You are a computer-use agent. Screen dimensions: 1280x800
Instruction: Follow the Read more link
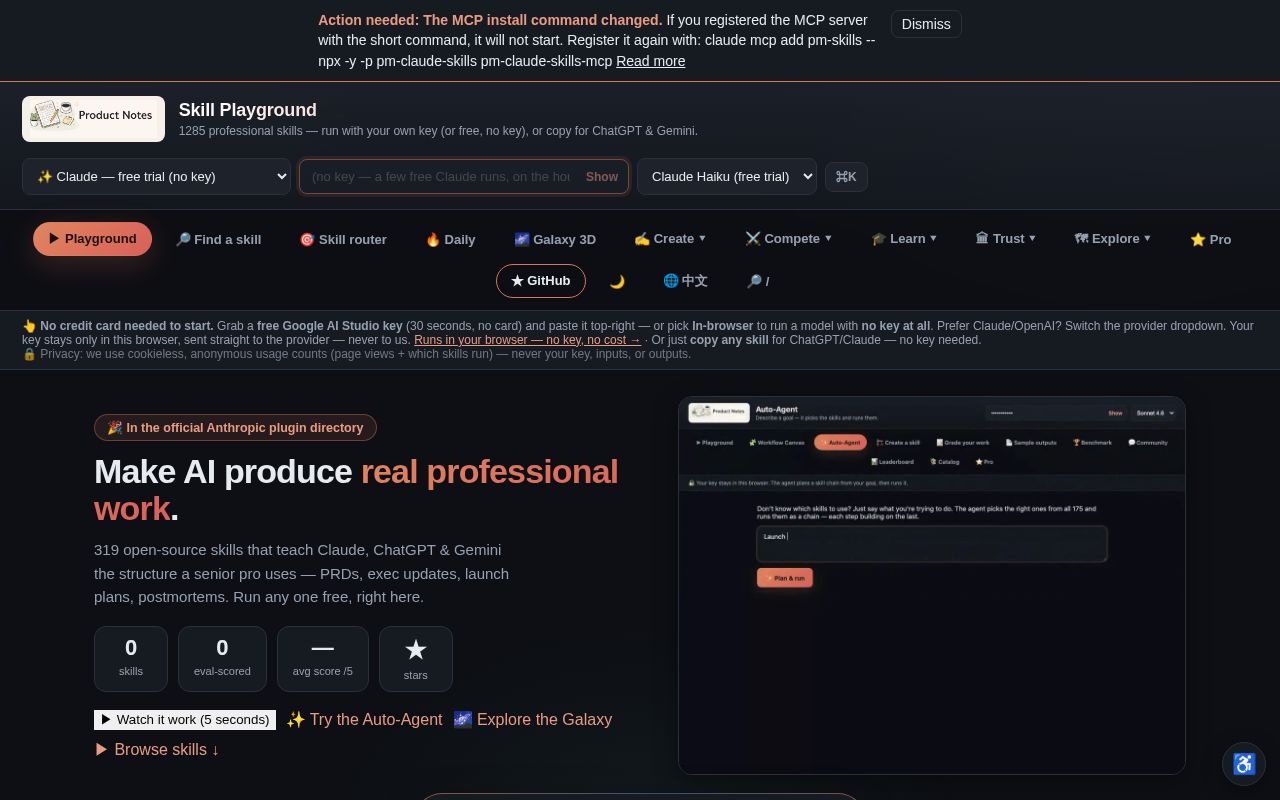click(x=651, y=61)
